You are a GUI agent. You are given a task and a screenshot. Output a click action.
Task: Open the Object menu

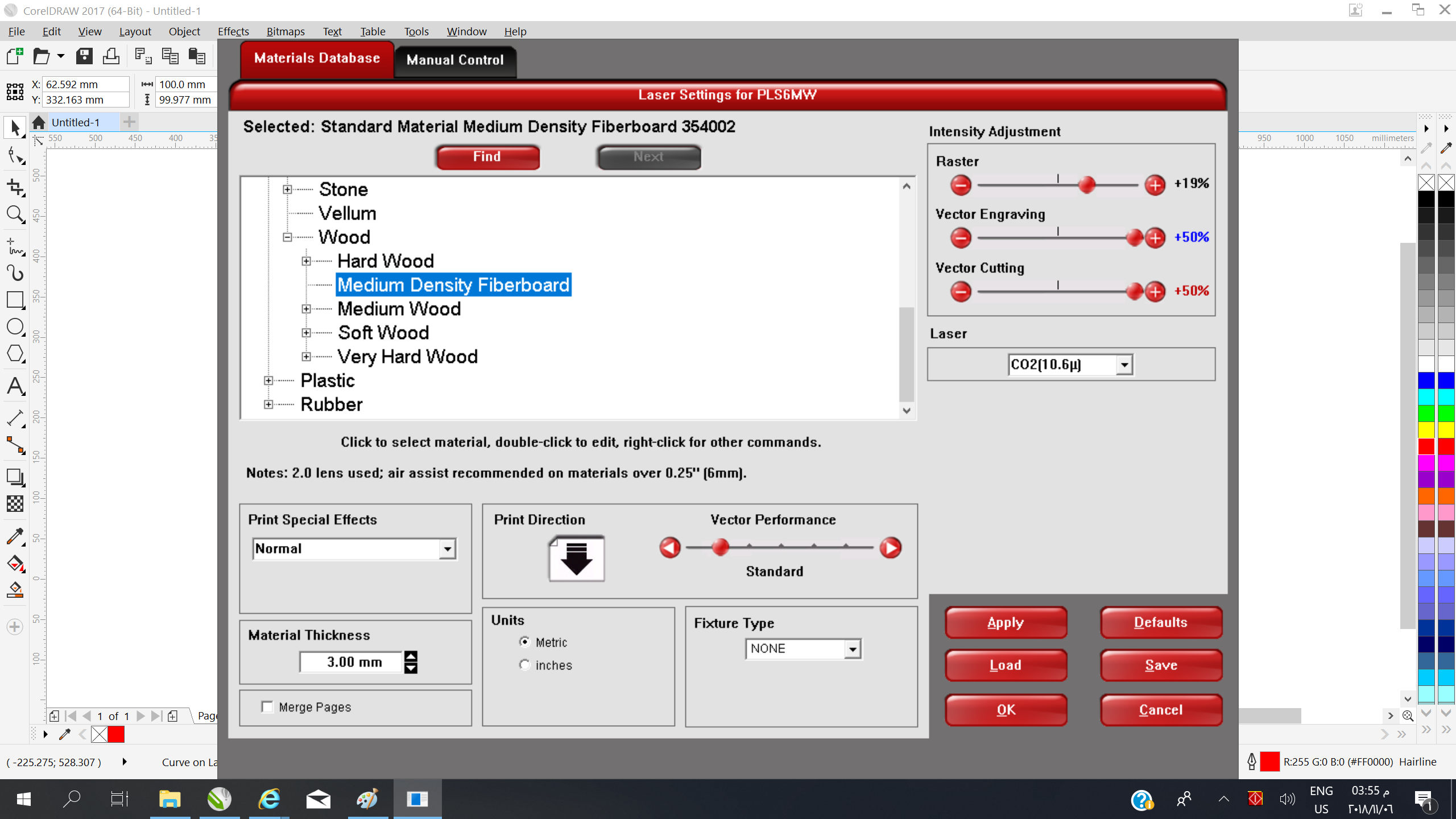[184, 31]
